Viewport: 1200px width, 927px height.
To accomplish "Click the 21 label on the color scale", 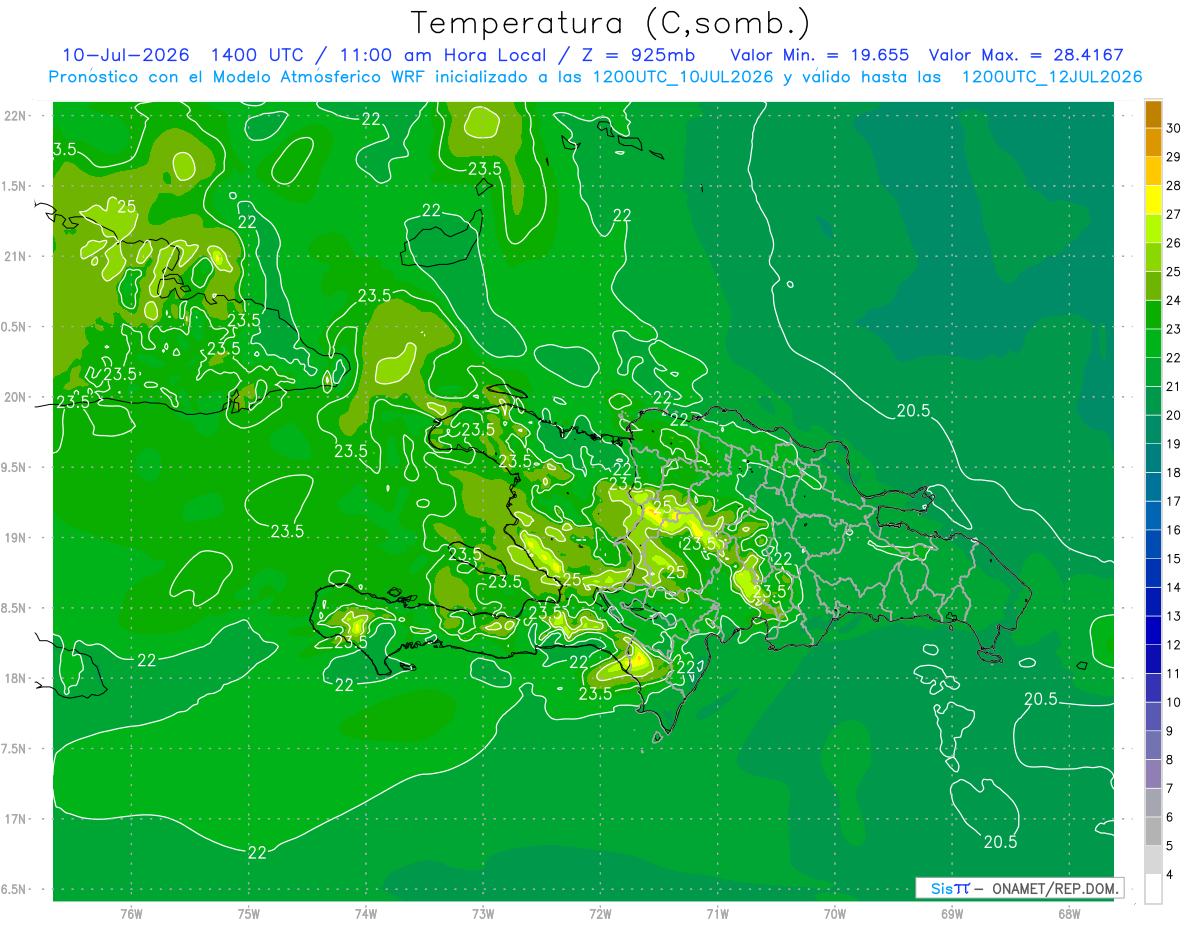I will (x=1173, y=386).
